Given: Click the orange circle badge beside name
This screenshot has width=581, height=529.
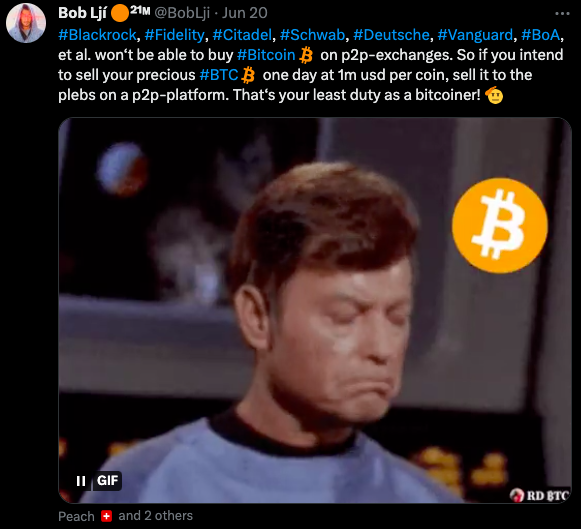Looking at the screenshot, I should [x=119, y=13].
